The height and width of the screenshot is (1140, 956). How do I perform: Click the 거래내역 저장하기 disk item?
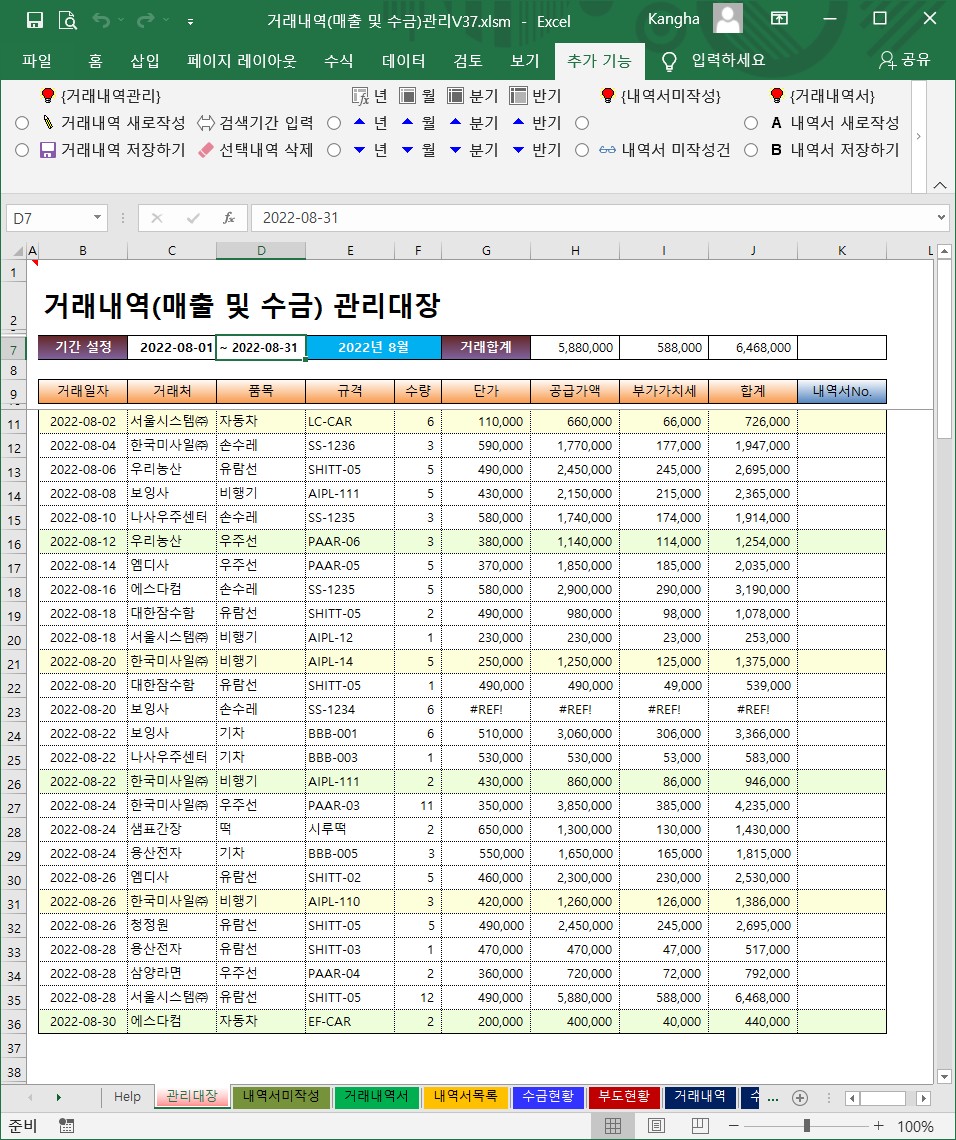coord(113,150)
